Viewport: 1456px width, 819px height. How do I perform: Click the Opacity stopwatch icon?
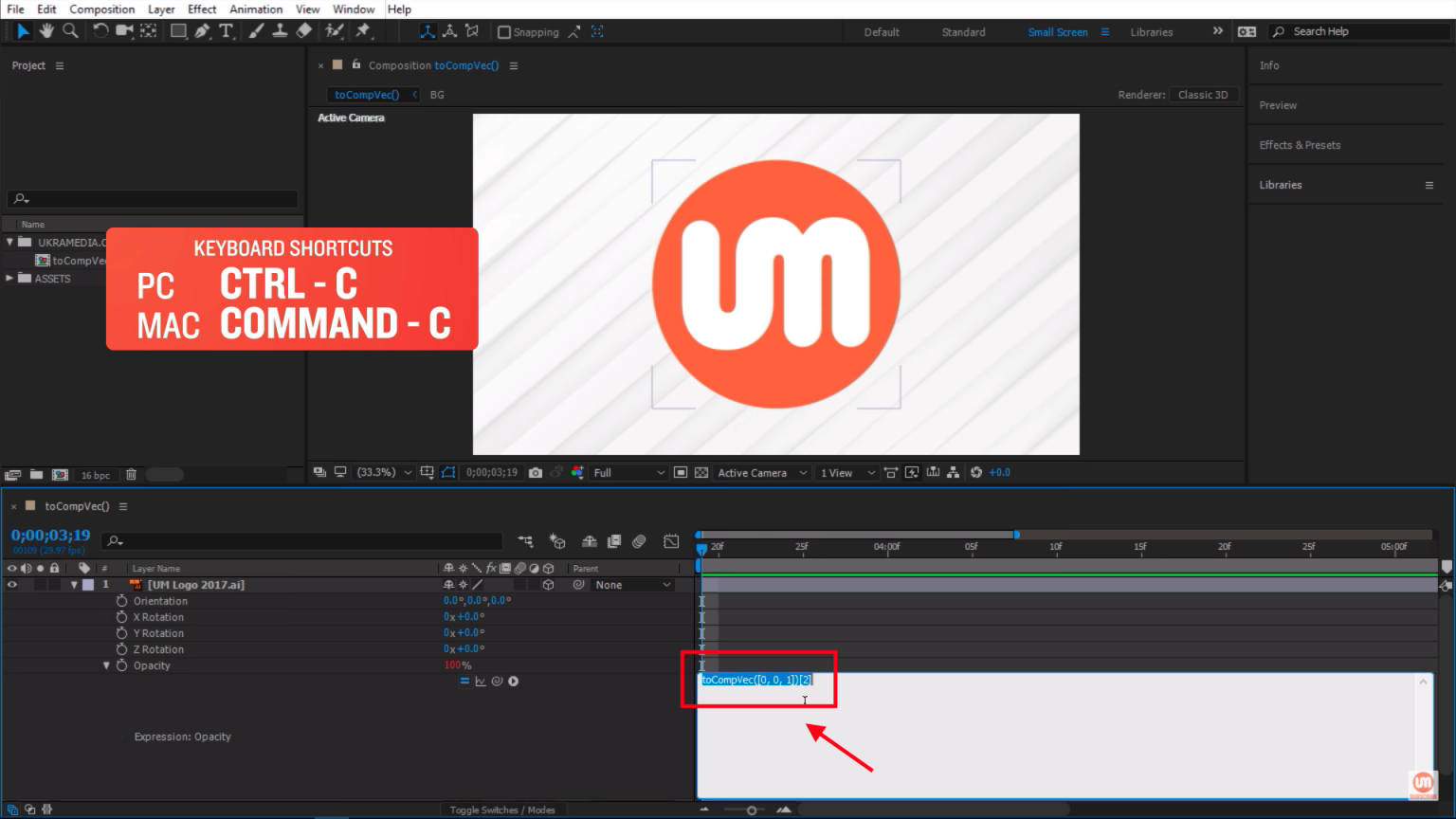coord(121,665)
